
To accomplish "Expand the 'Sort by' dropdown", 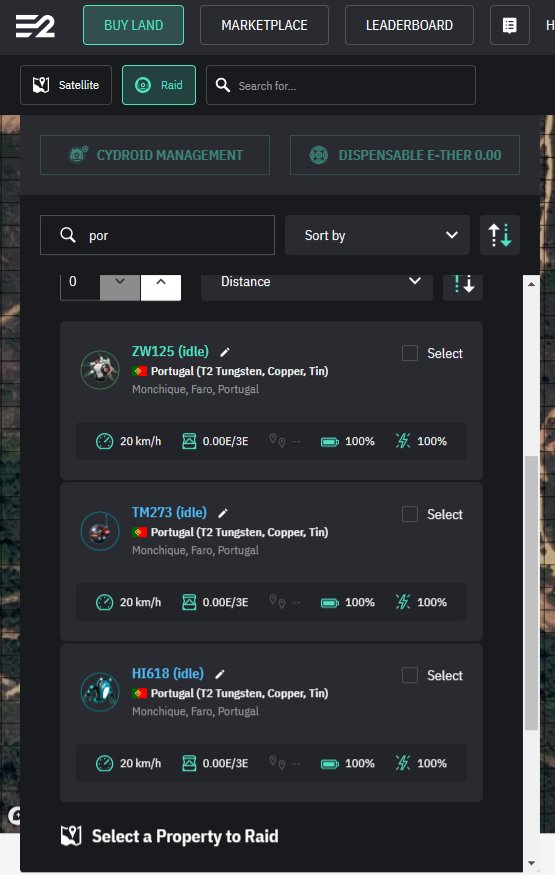I will click(378, 235).
